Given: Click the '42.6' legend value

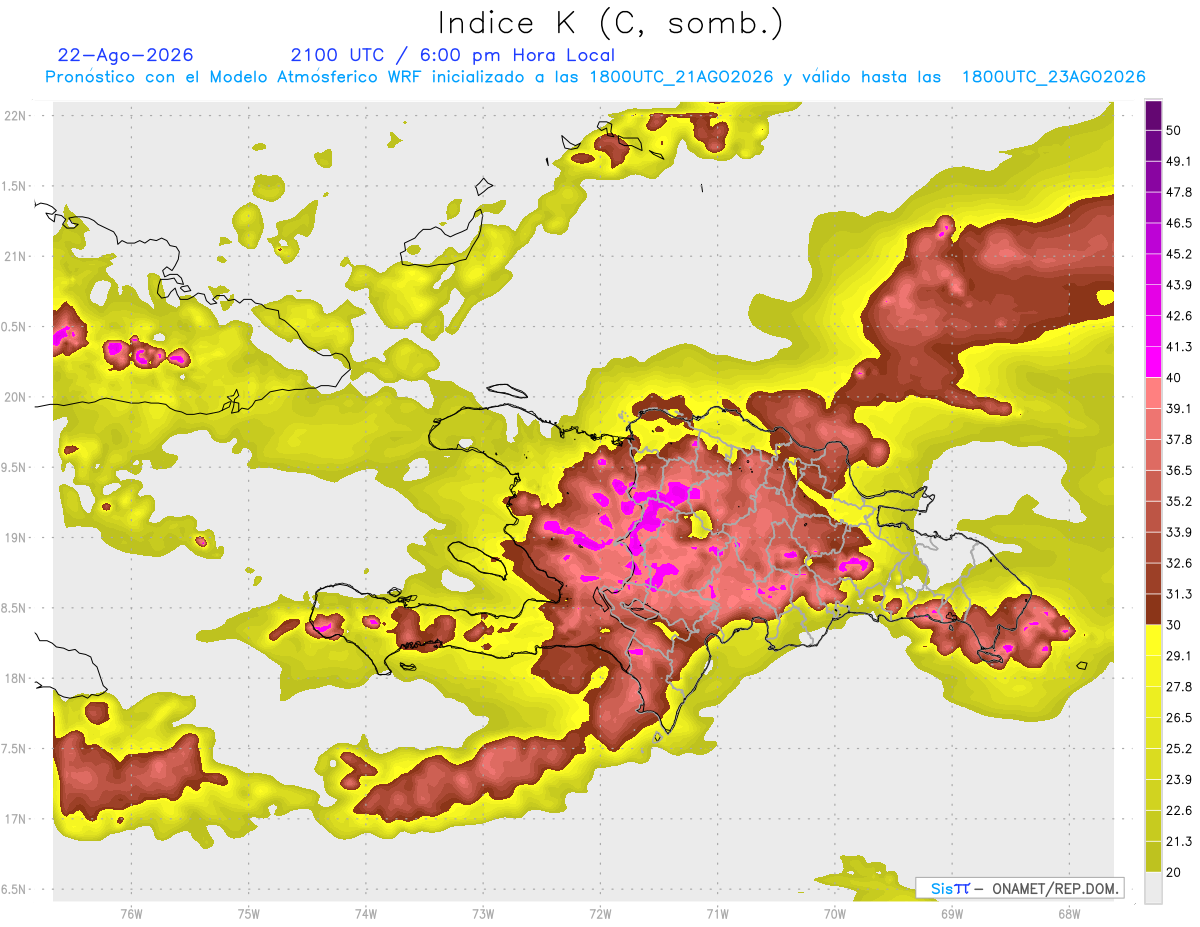Looking at the screenshot, I should 1179,316.
